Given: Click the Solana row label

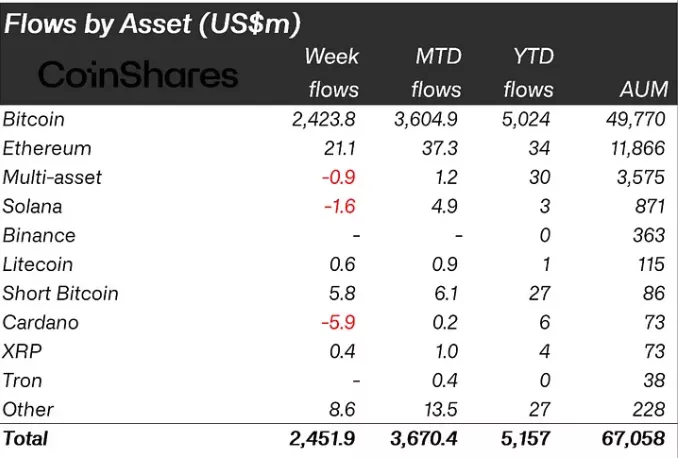Looking at the screenshot, I should coord(32,206).
